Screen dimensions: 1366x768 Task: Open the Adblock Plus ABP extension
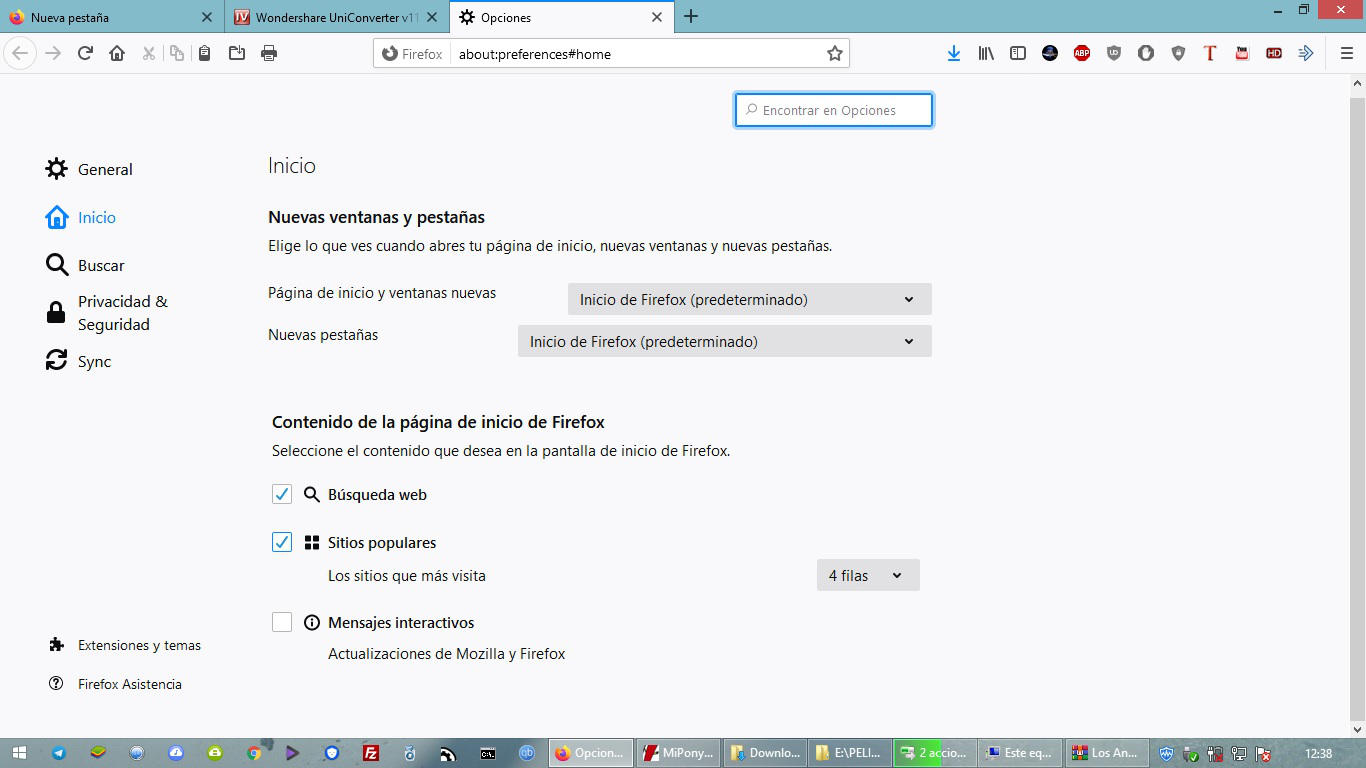1082,53
